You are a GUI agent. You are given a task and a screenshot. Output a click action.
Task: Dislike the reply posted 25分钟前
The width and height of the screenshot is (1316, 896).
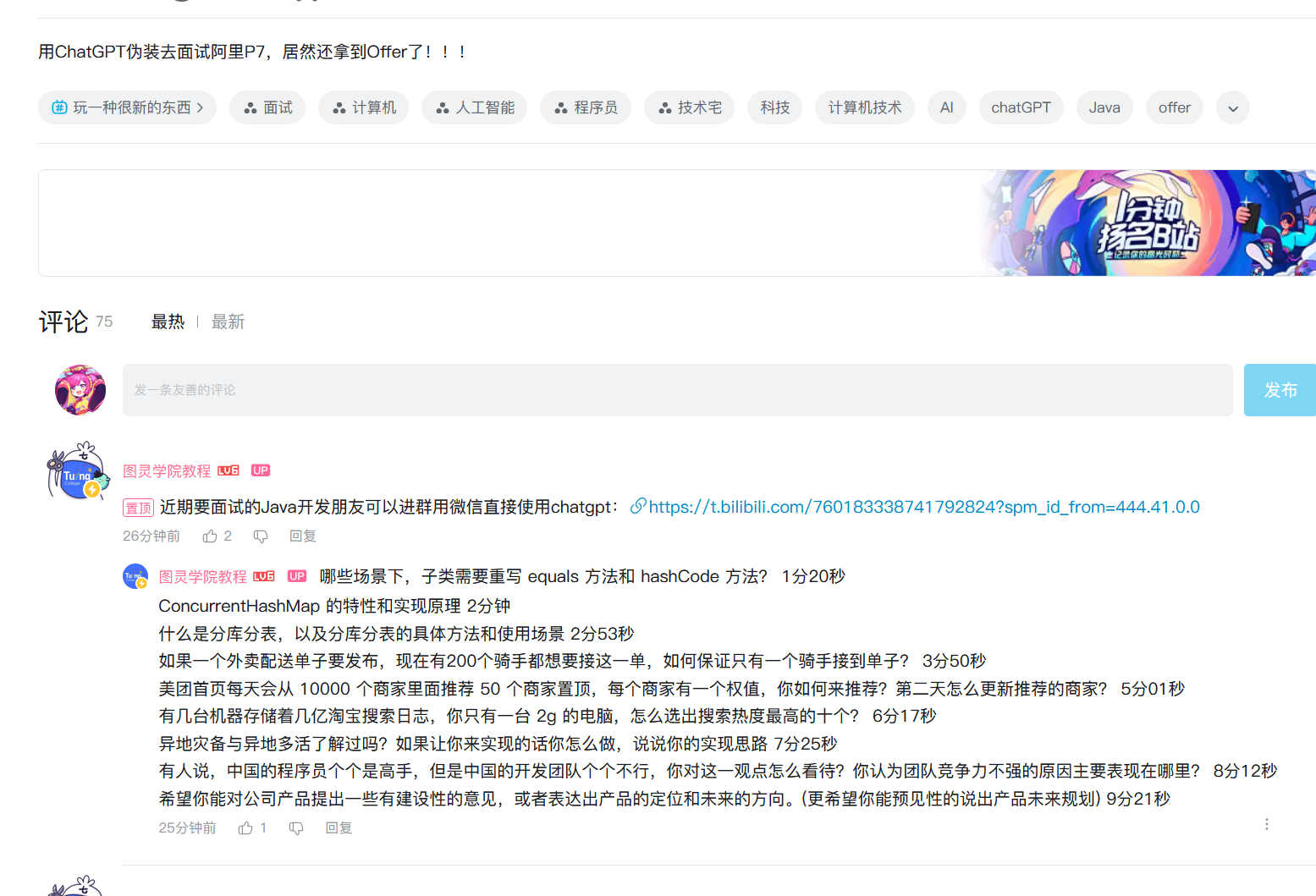coord(296,827)
